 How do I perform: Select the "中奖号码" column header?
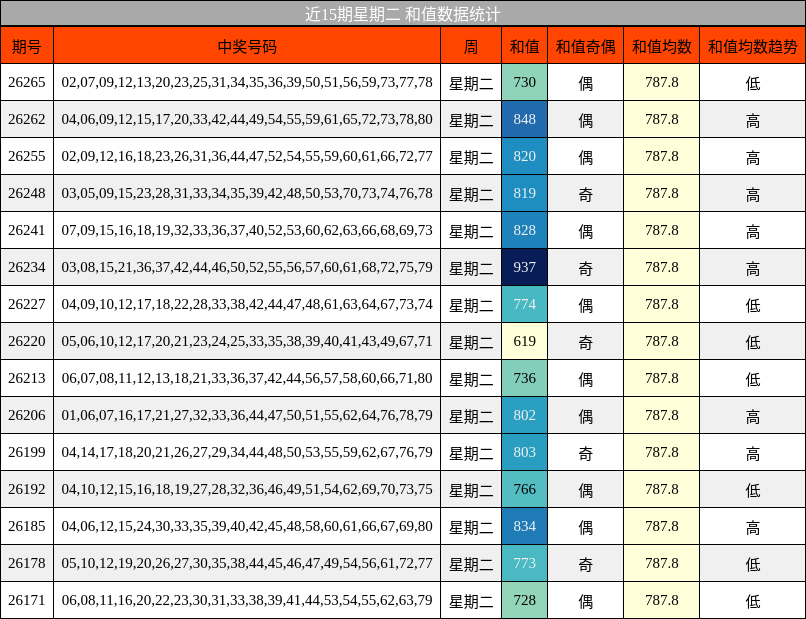(247, 46)
